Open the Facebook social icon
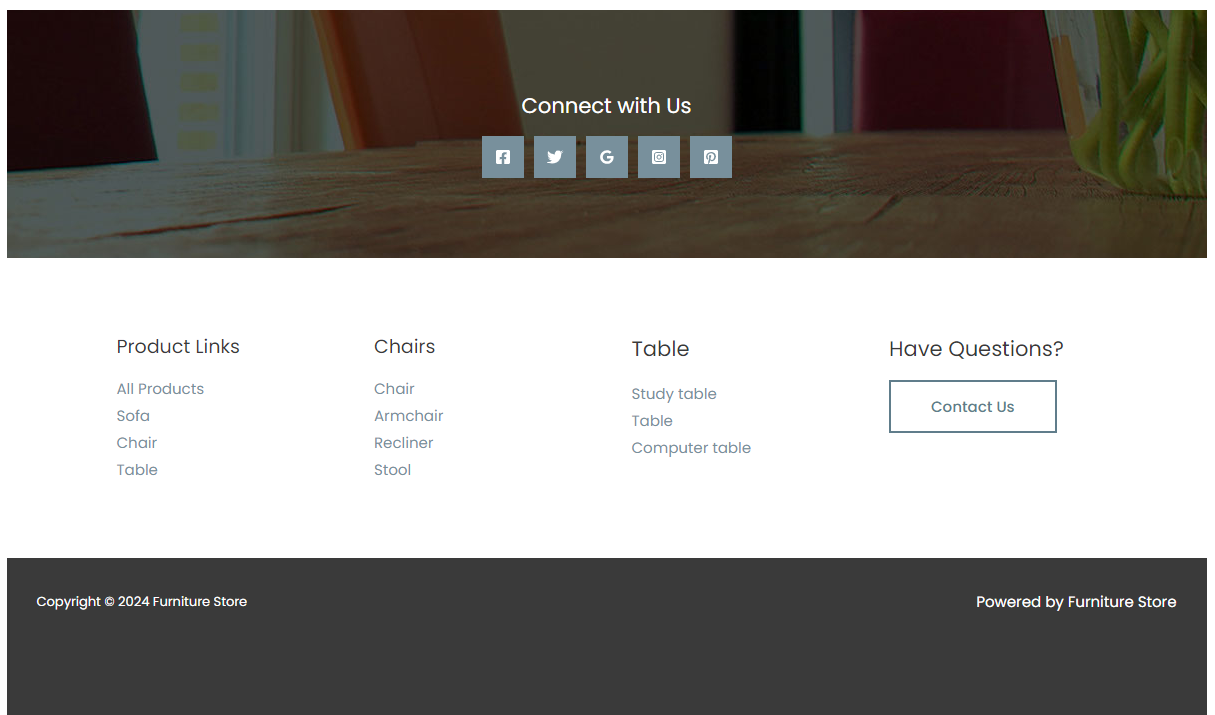The height and width of the screenshot is (715, 1215). pos(503,157)
